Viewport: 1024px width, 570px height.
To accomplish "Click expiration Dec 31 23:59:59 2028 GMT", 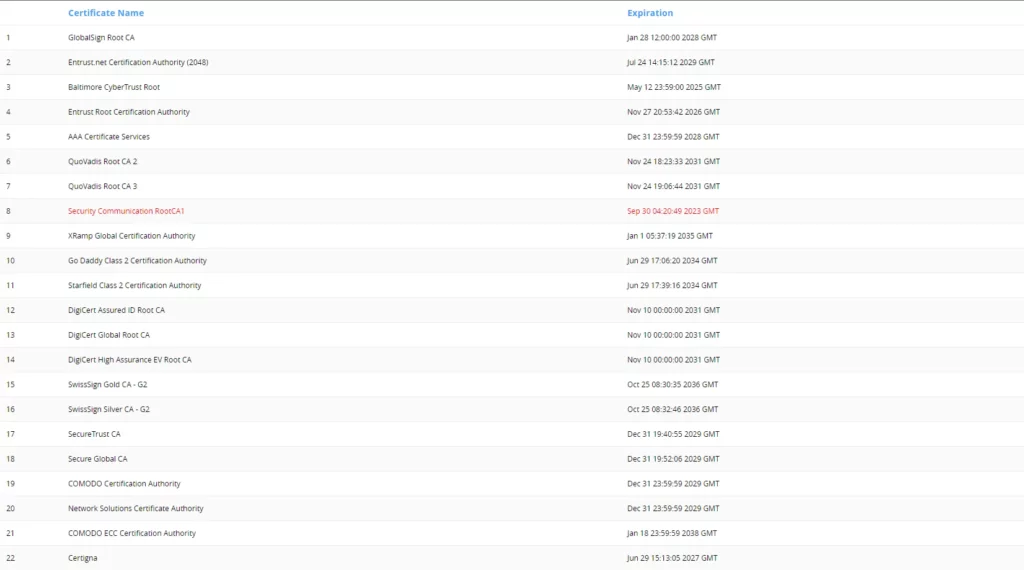I will pos(673,137).
